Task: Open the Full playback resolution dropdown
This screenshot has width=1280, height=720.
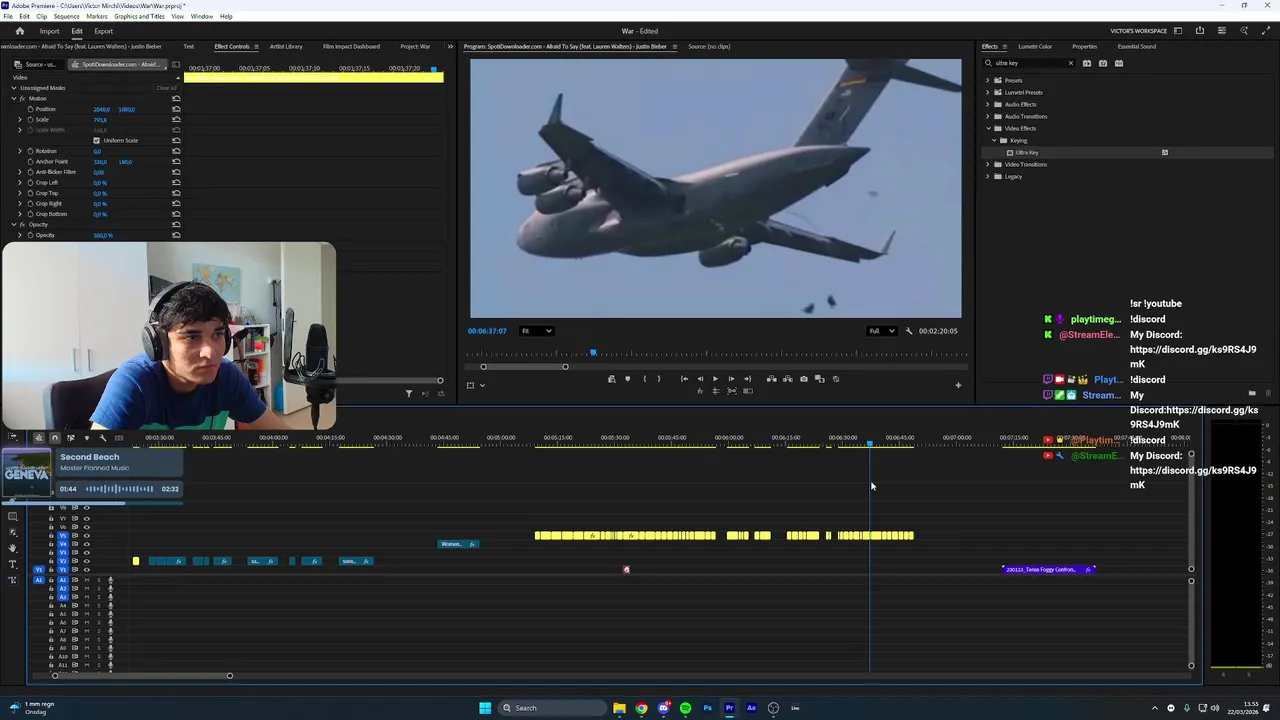Action: click(x=881, y=331)
